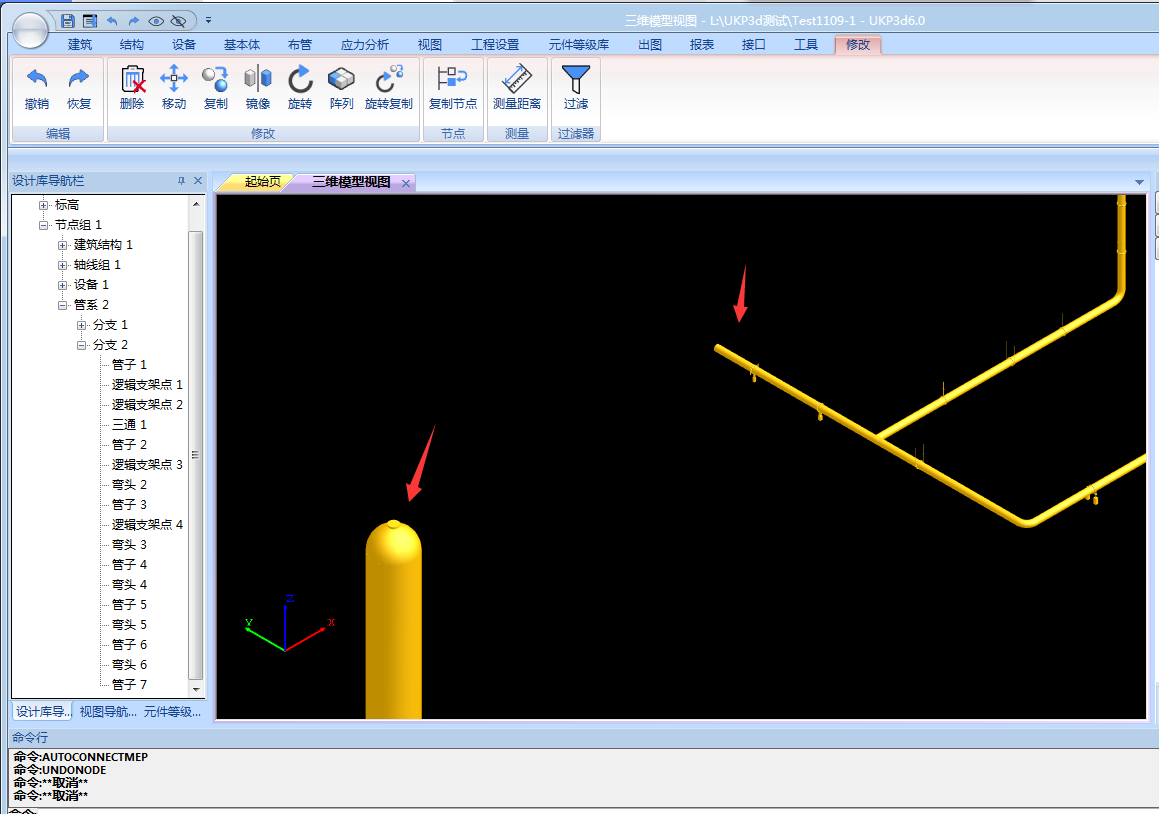
Task: Toggle the eye visibility icon in quick access bar
Action: [x=156, y=20]
